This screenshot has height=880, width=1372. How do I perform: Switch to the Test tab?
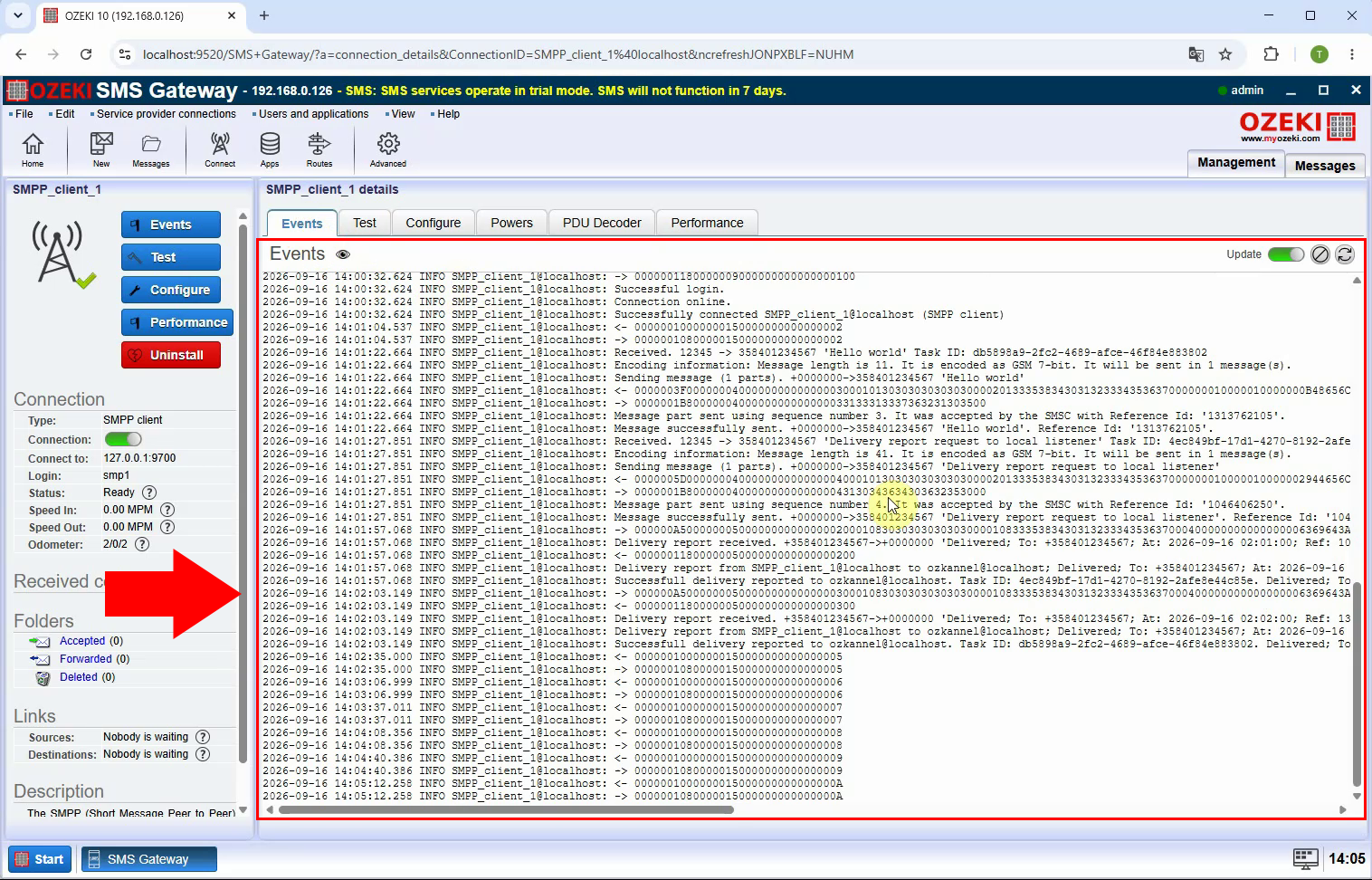[365, 223]
